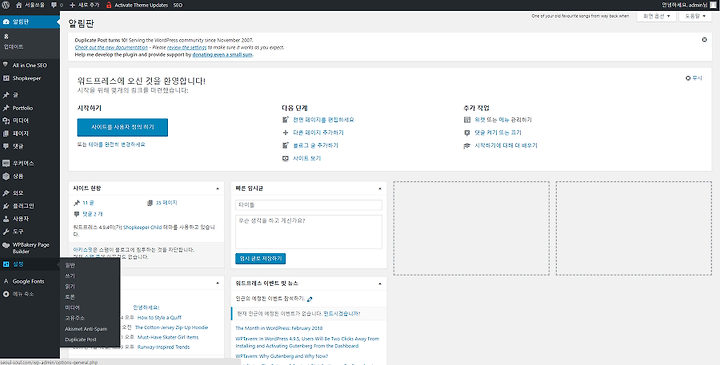The height and width of the screenshot is (365, 720).
Task: Collapse the 워드프레스 이벤트 및 뉴스 widget arrow
Action: point(380,284)
